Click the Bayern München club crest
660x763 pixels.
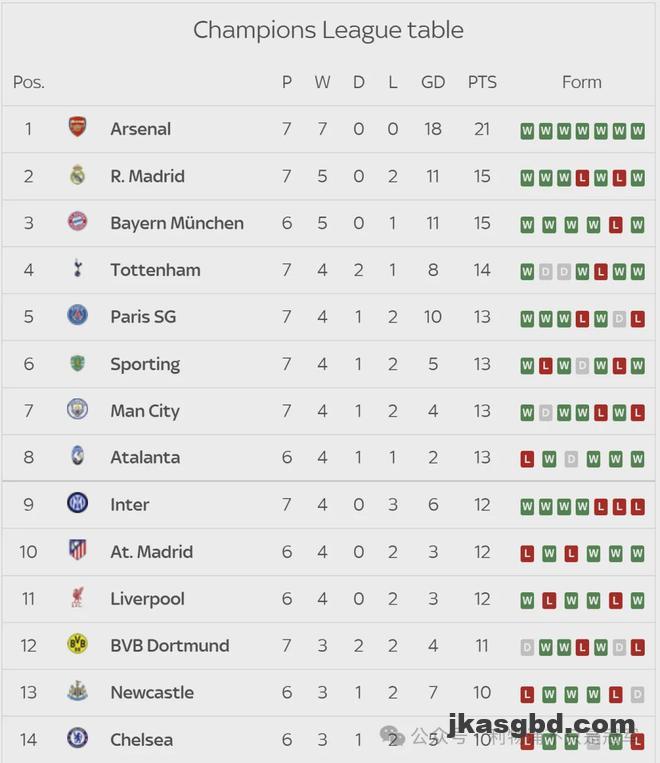[77, 222]
